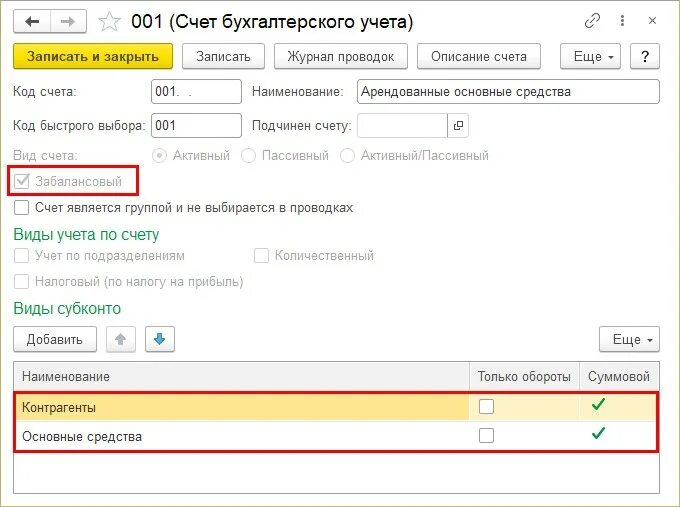This screenshot has width=680, height=507.
Task: Expand the Еще menu above subkonto table
Action: click(629, 339)
